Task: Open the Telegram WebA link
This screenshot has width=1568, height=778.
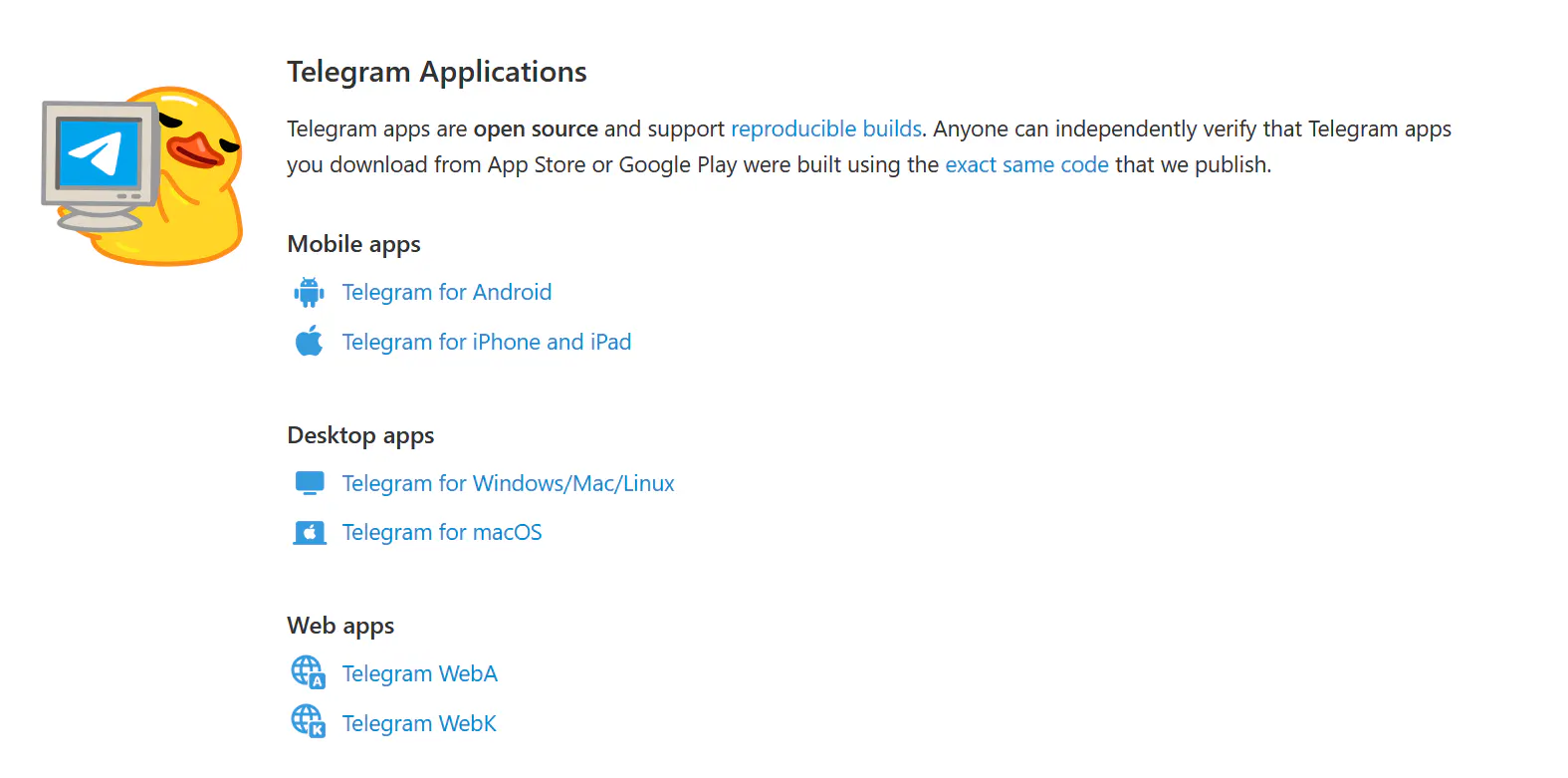Action: pos(420,673)
